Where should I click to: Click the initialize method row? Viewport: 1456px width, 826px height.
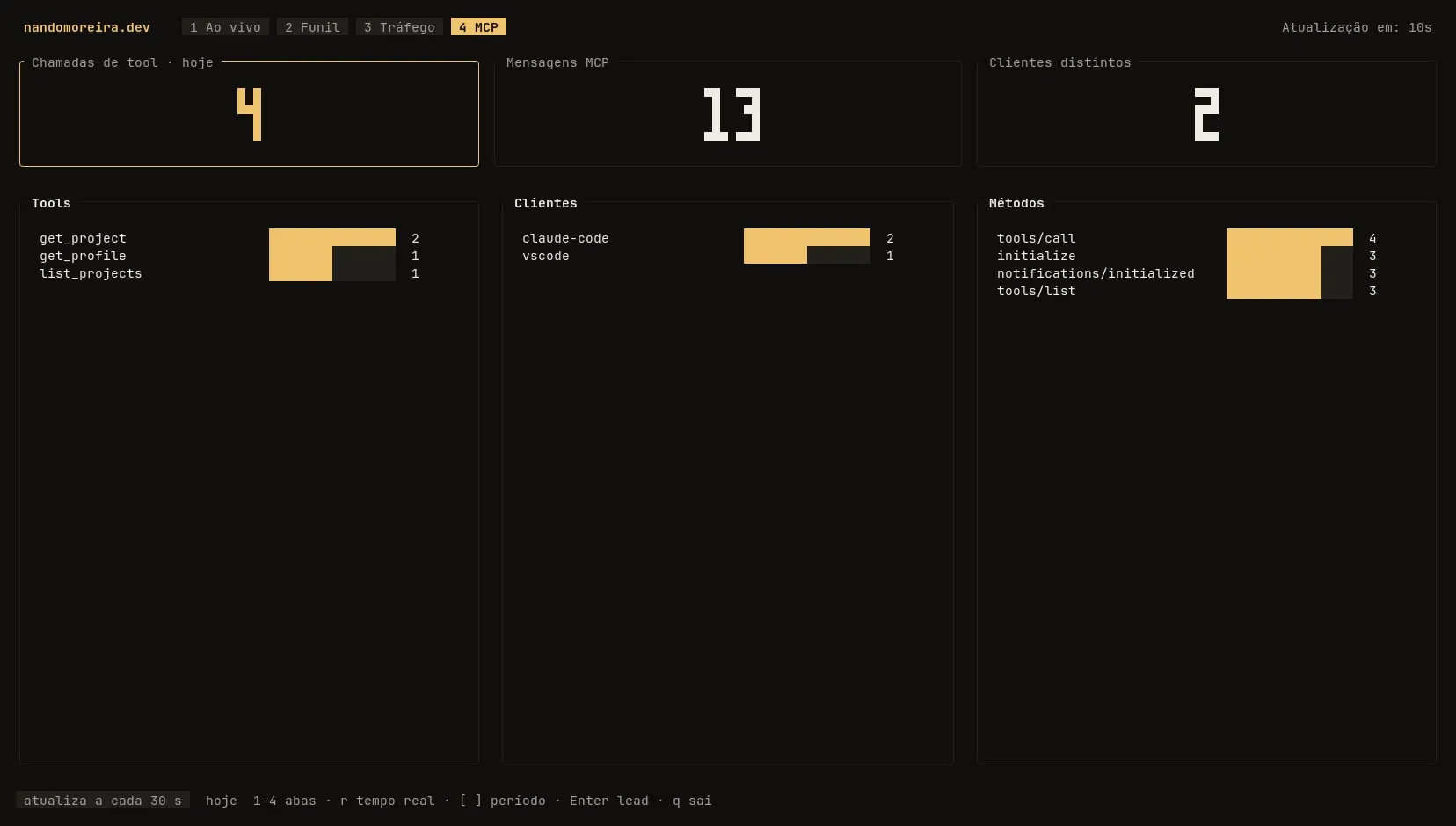tap(1187, 256)
